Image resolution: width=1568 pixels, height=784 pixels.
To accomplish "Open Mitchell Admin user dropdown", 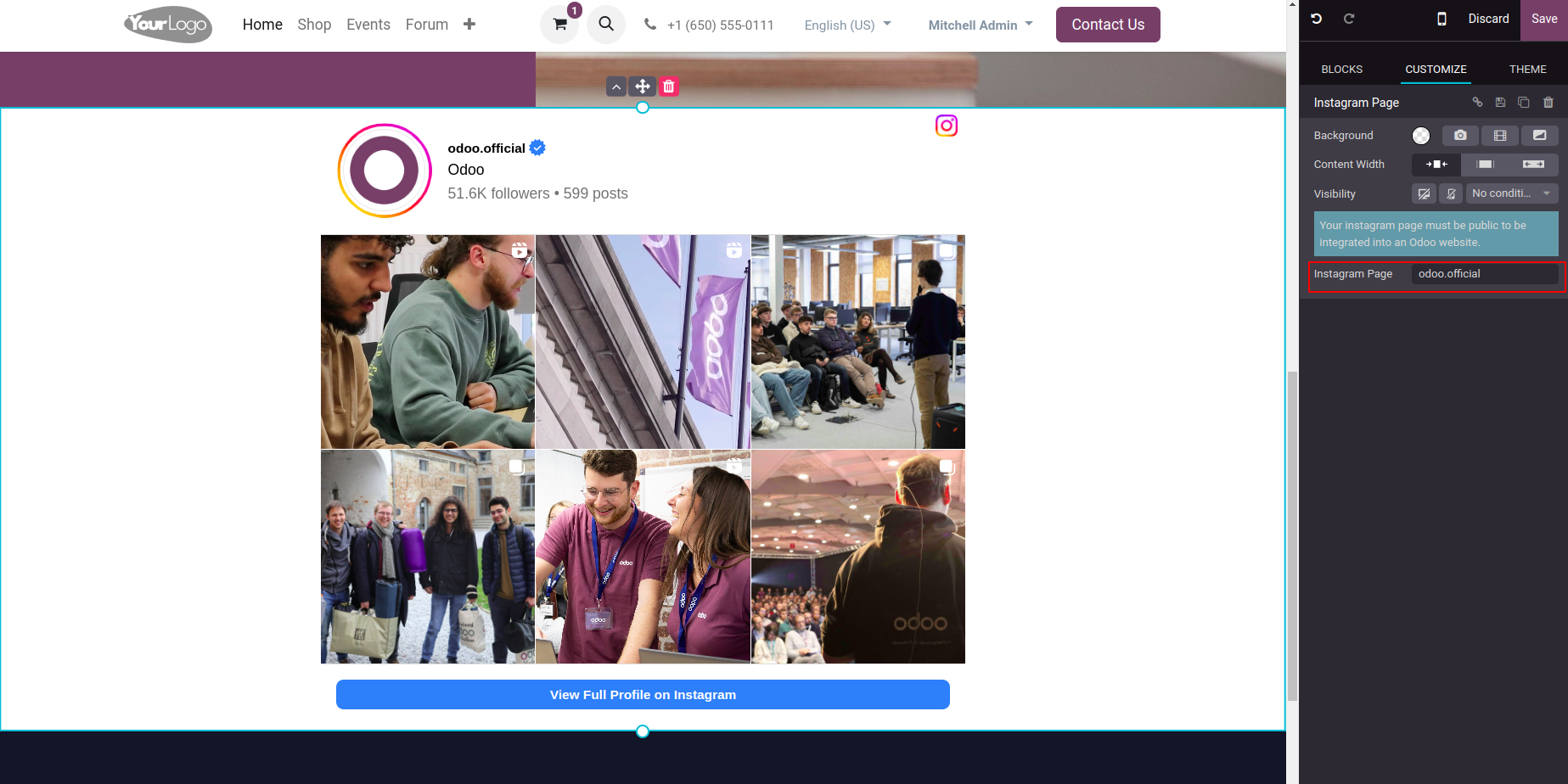I will tap(981, 25).
